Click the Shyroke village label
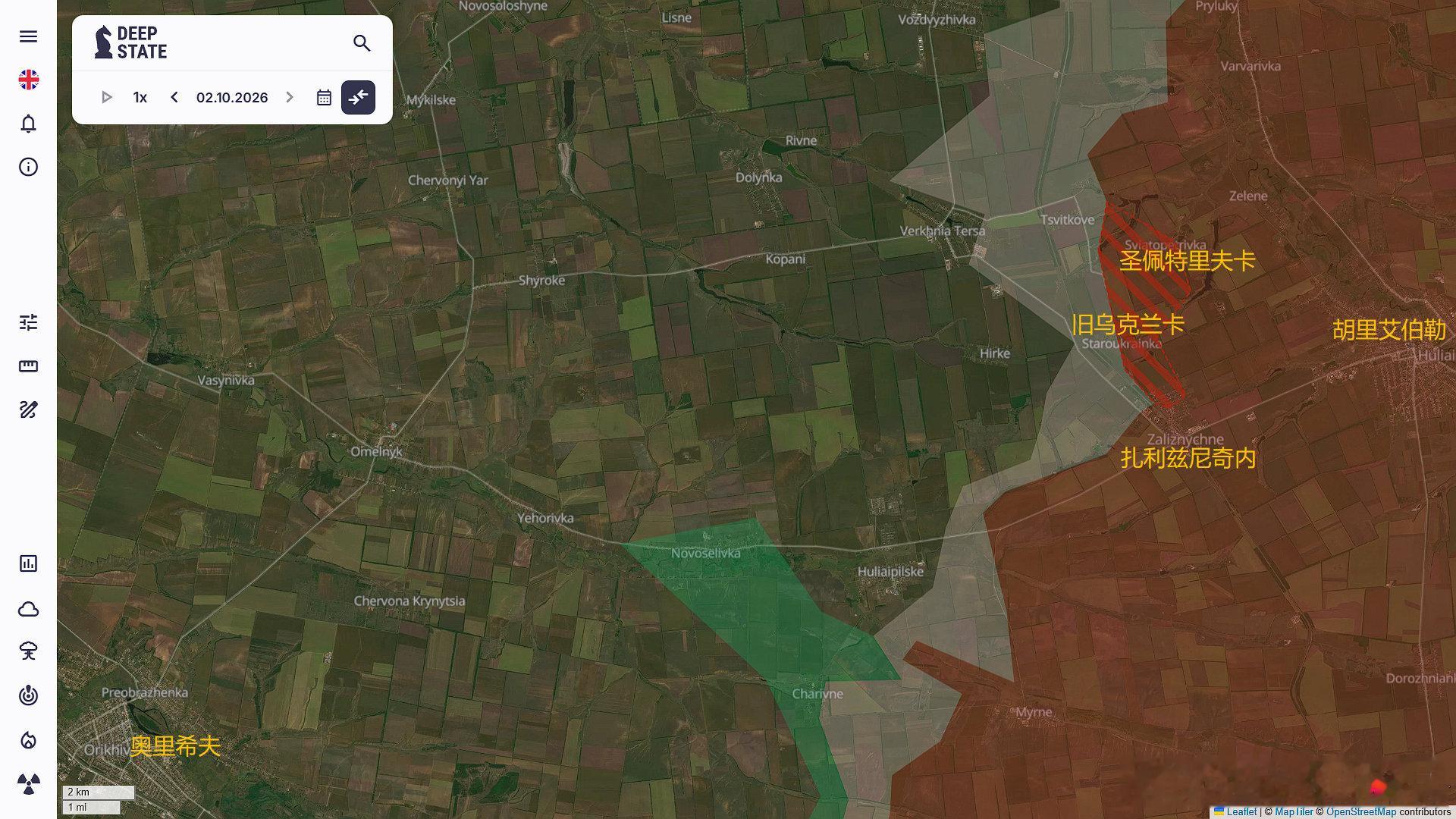The width and height of the screenshot is (1456, 819). coord(541,280)
